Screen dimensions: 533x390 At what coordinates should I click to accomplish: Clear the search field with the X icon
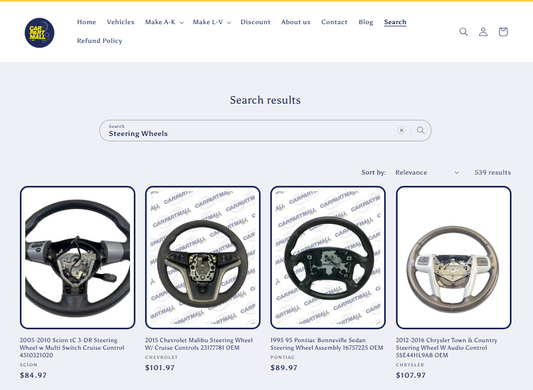[x=401, y=130]
